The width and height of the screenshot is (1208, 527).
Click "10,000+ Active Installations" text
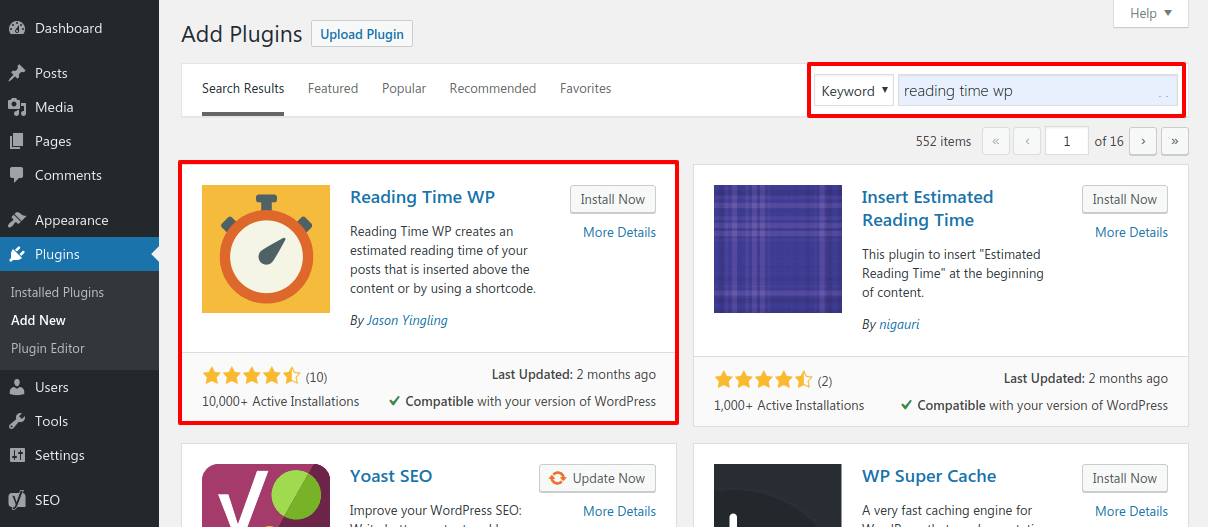[281, 401]
